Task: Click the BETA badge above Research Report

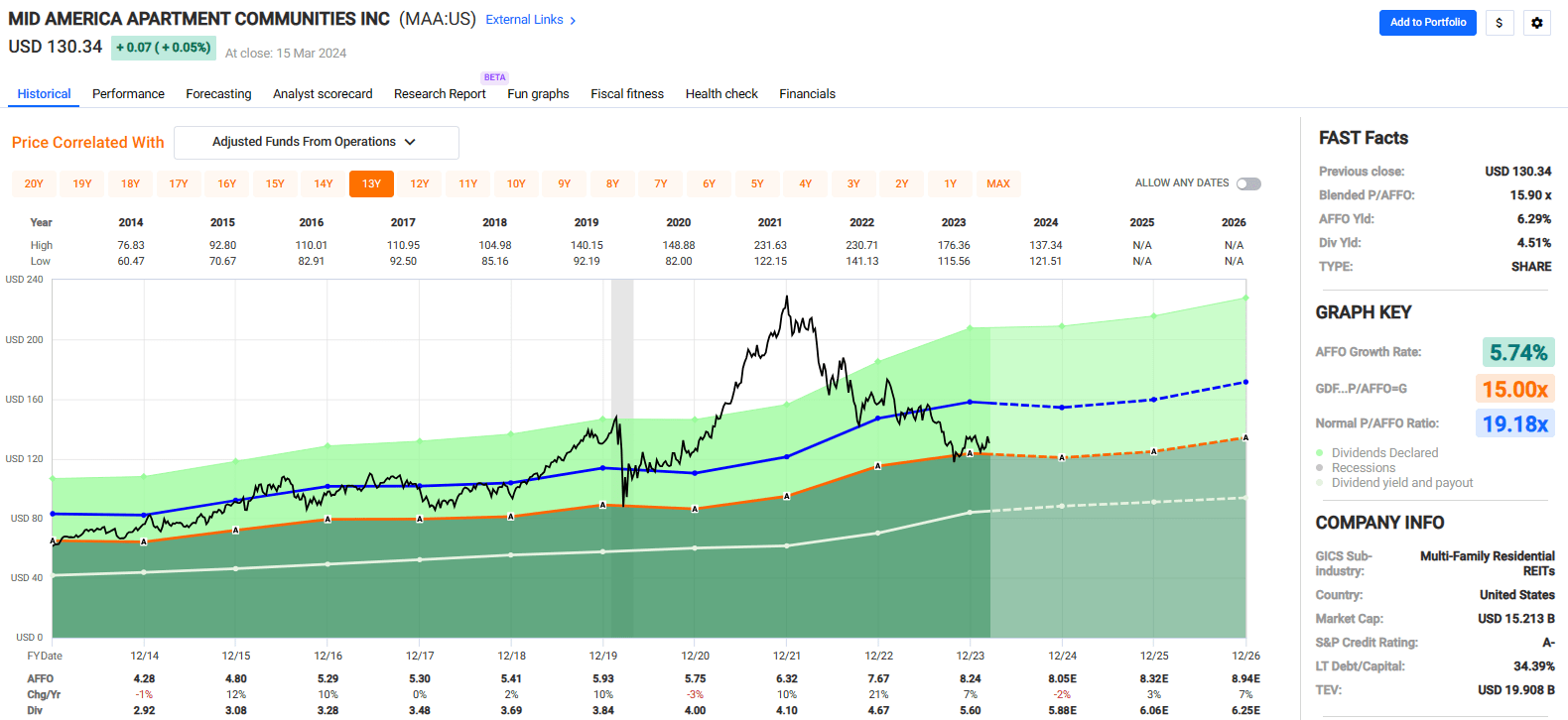Action: (x=494, y=77)
